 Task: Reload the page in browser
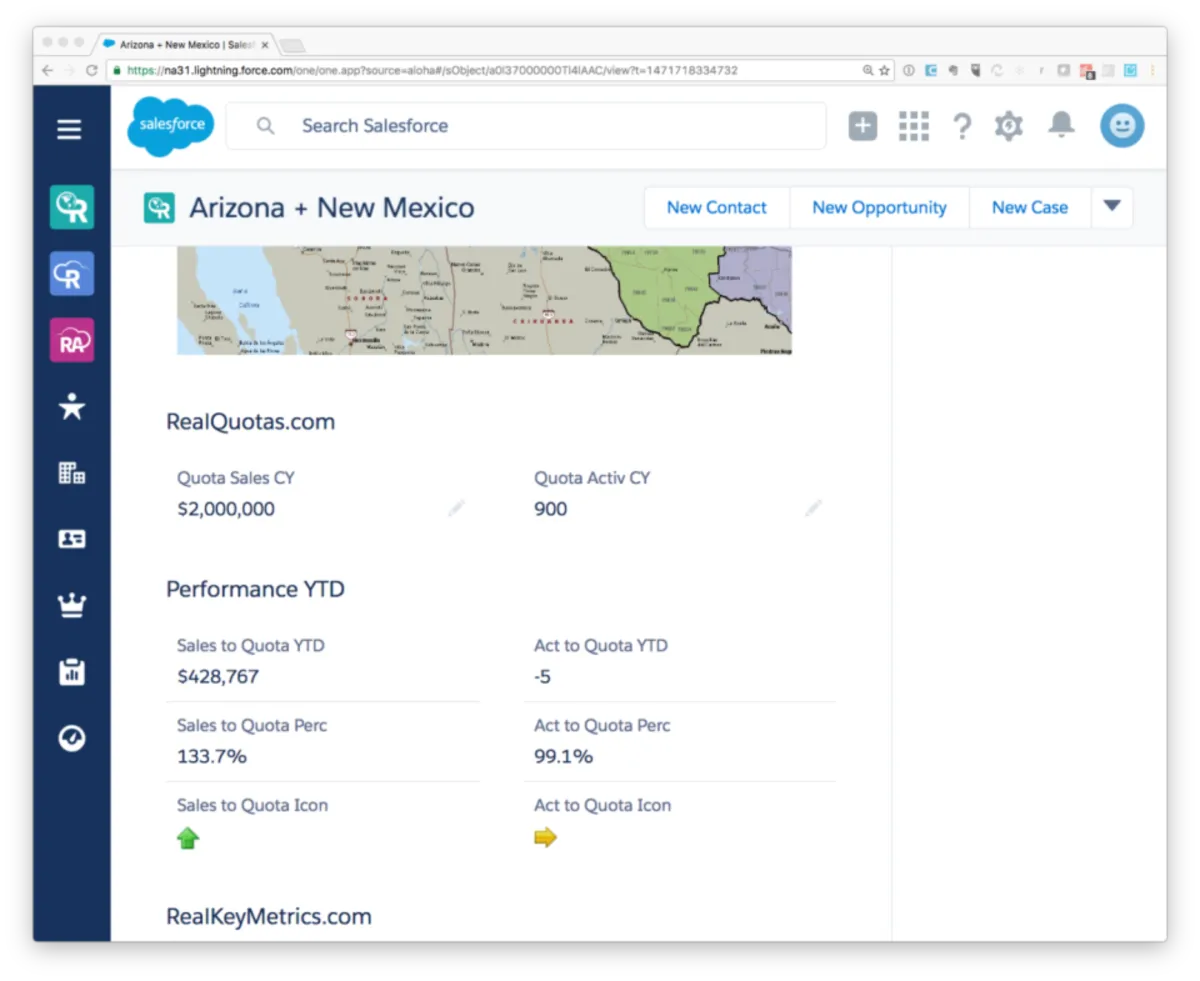(91, 71)
